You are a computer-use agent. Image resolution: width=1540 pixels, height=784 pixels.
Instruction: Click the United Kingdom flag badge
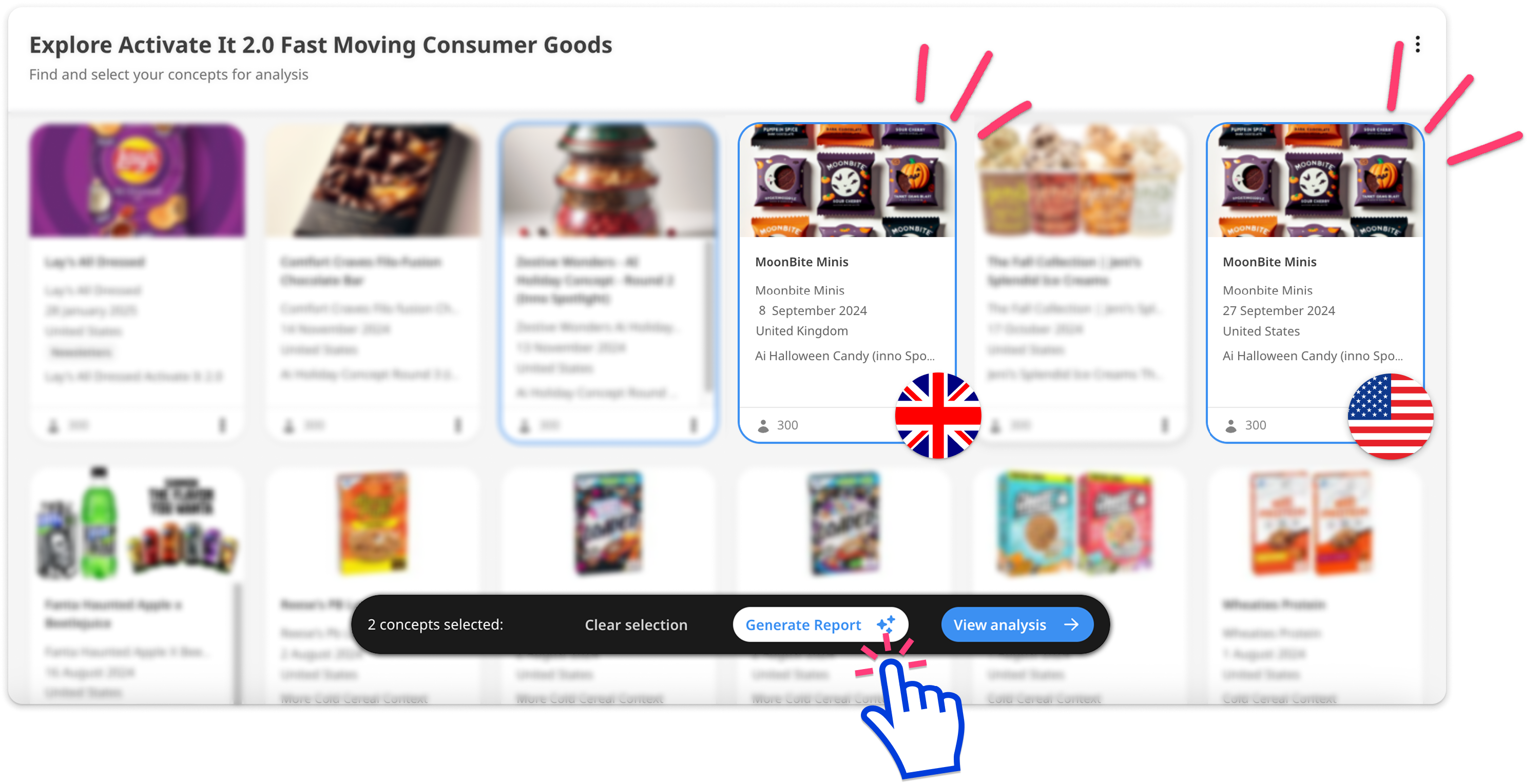pyautogui.click(x=937, y=415)
